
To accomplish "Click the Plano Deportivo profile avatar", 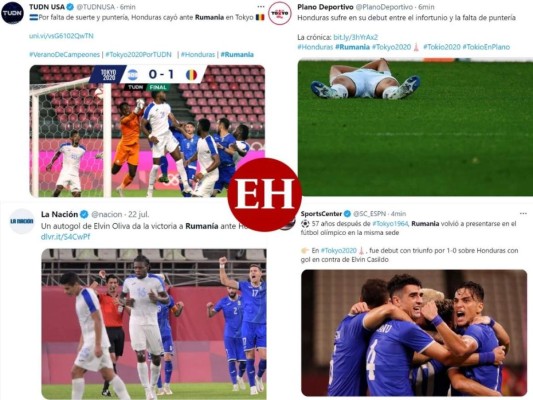I will 279,13.
